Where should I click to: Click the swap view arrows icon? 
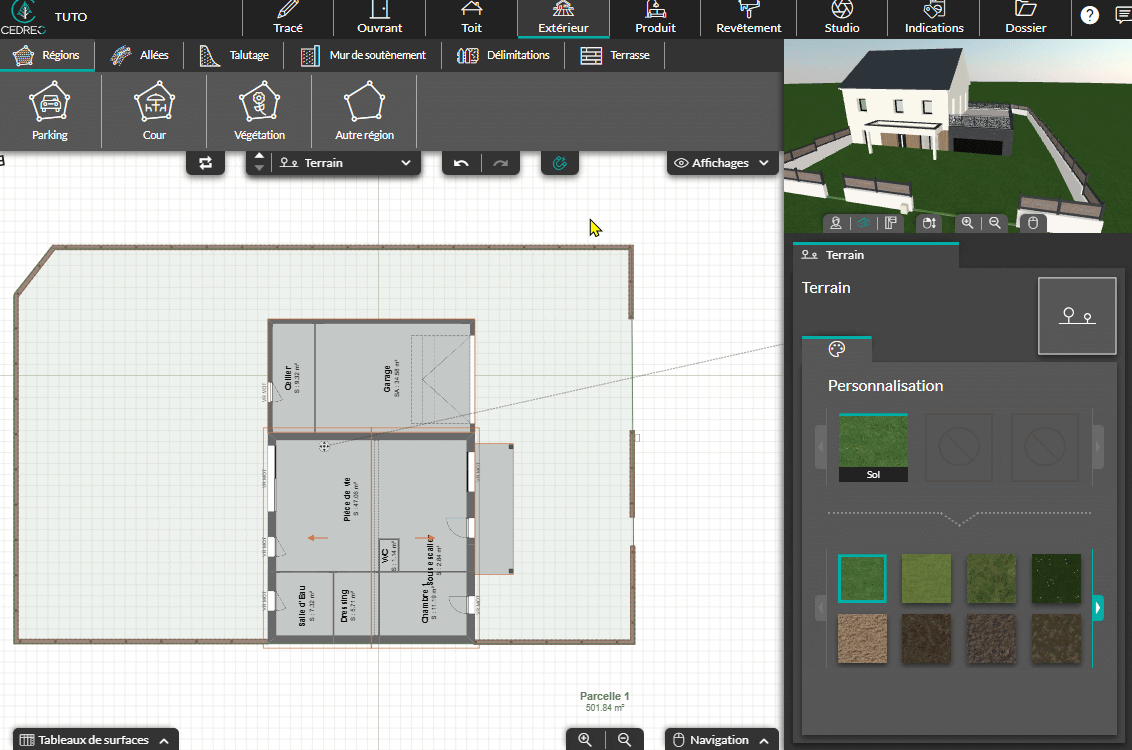tap(206, 163)
